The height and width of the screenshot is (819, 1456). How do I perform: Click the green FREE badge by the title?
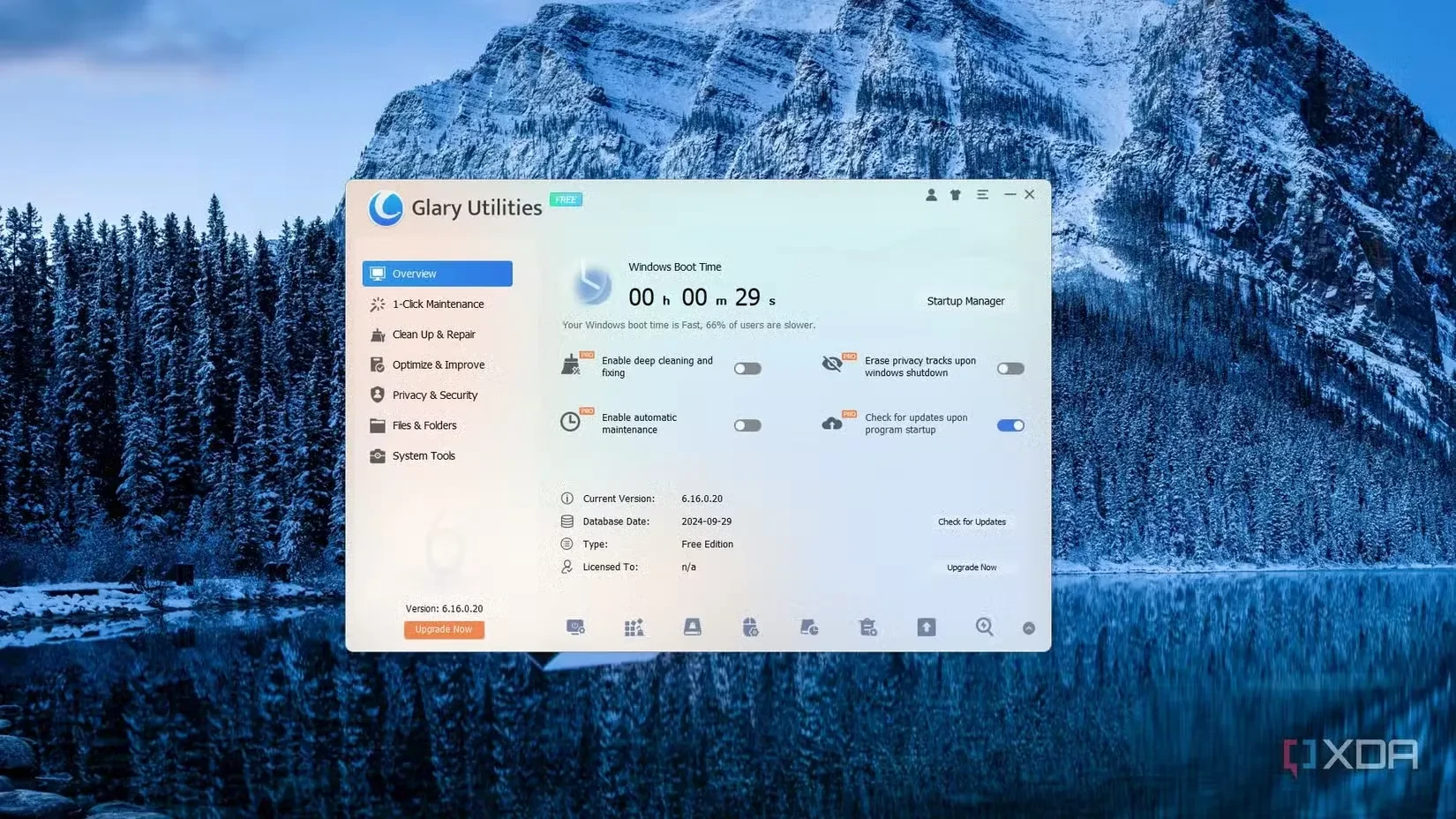tap(566, 199)
